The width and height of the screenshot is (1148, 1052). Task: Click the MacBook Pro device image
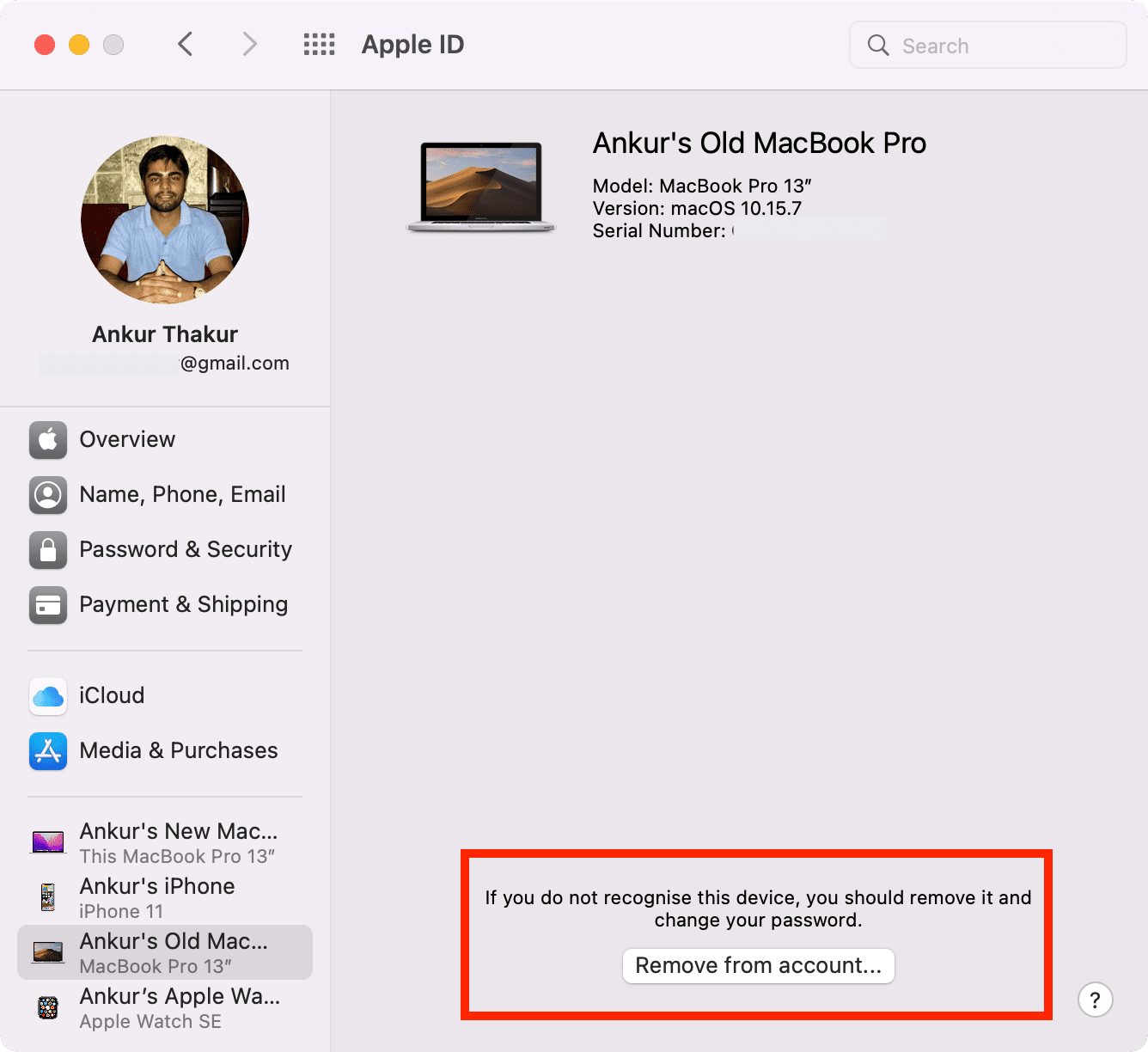click(x=481, y=187)
